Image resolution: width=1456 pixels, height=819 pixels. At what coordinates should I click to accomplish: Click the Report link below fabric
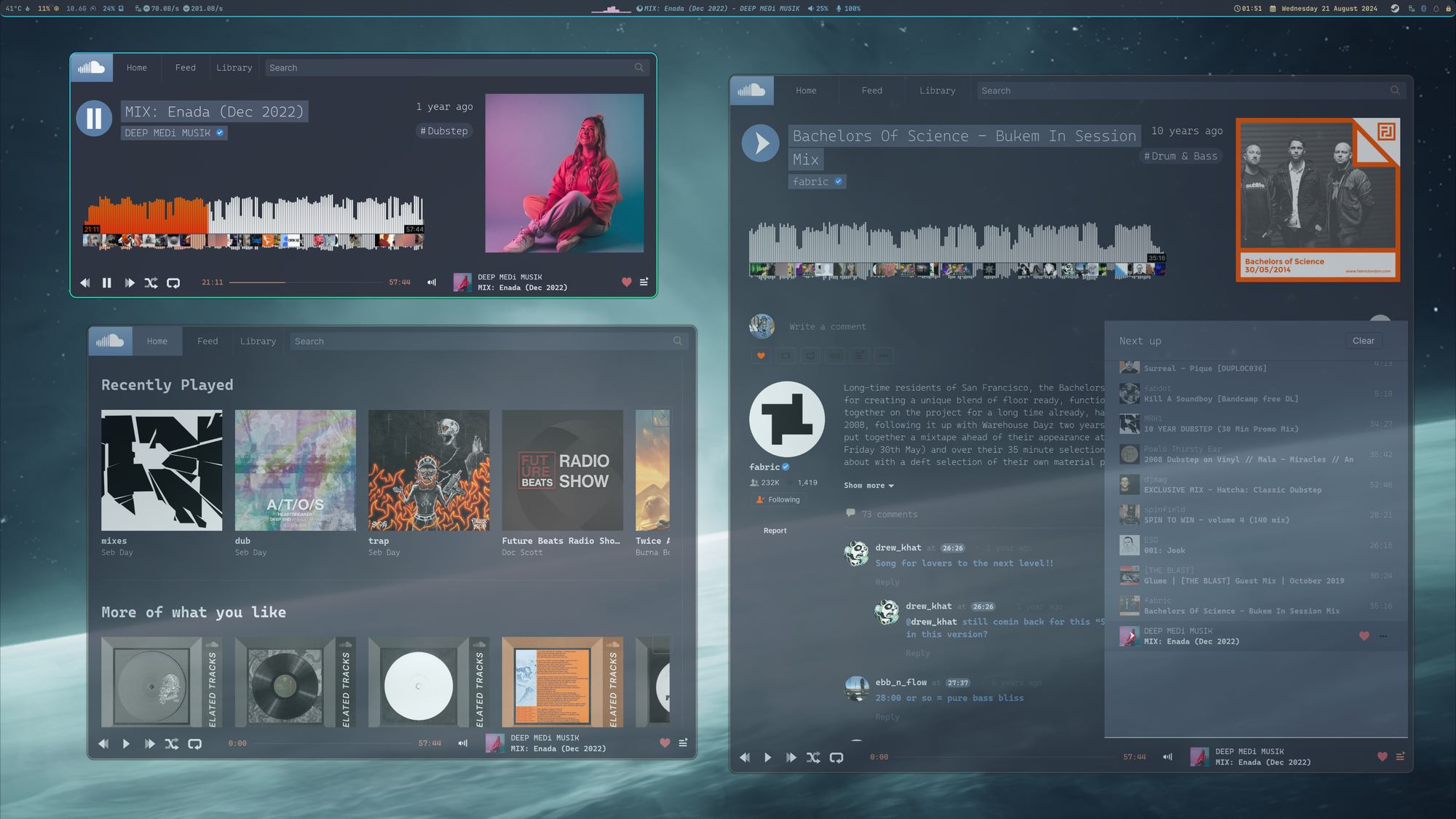775,531
